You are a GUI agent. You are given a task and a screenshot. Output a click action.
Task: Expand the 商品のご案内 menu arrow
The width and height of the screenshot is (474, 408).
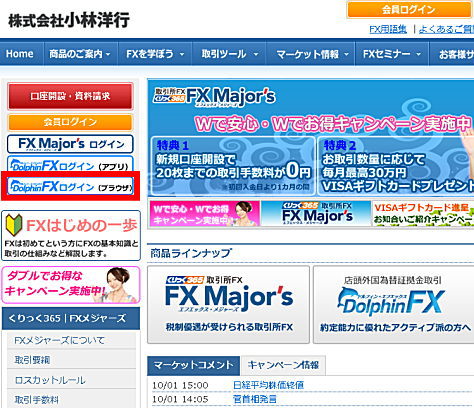108,54
